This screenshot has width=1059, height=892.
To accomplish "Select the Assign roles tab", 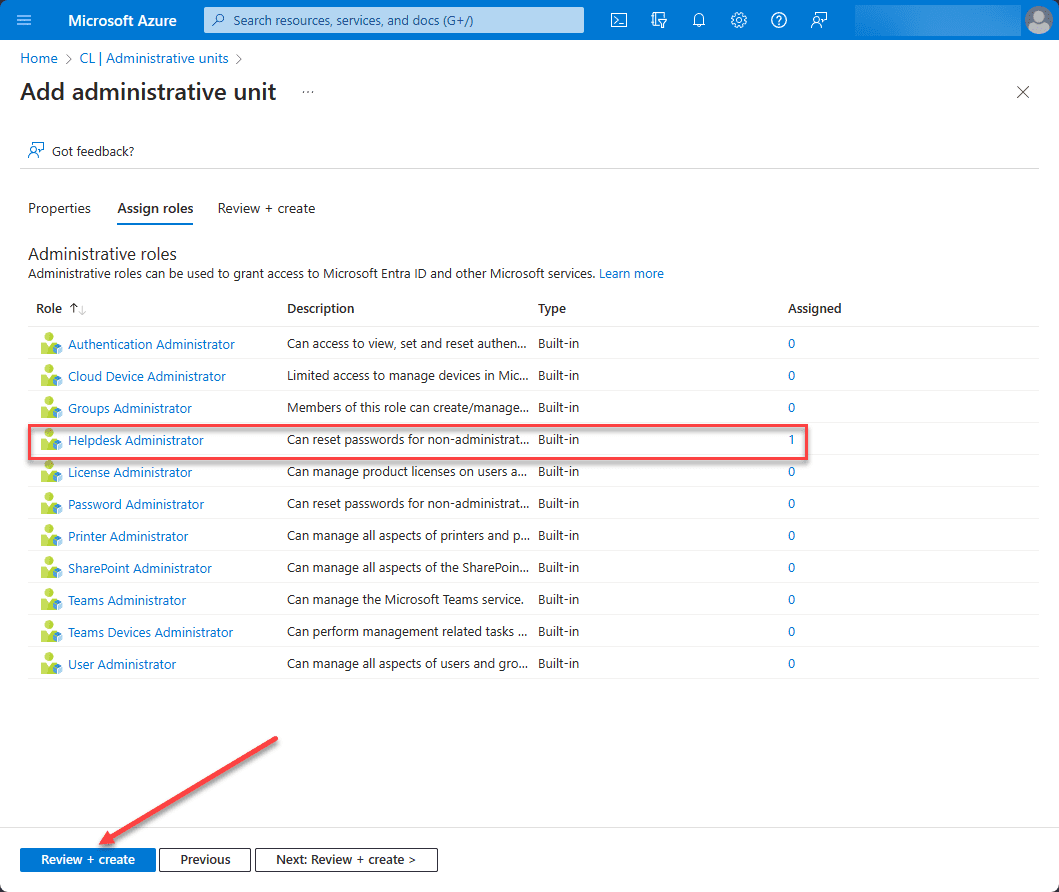I will [155, 209].
